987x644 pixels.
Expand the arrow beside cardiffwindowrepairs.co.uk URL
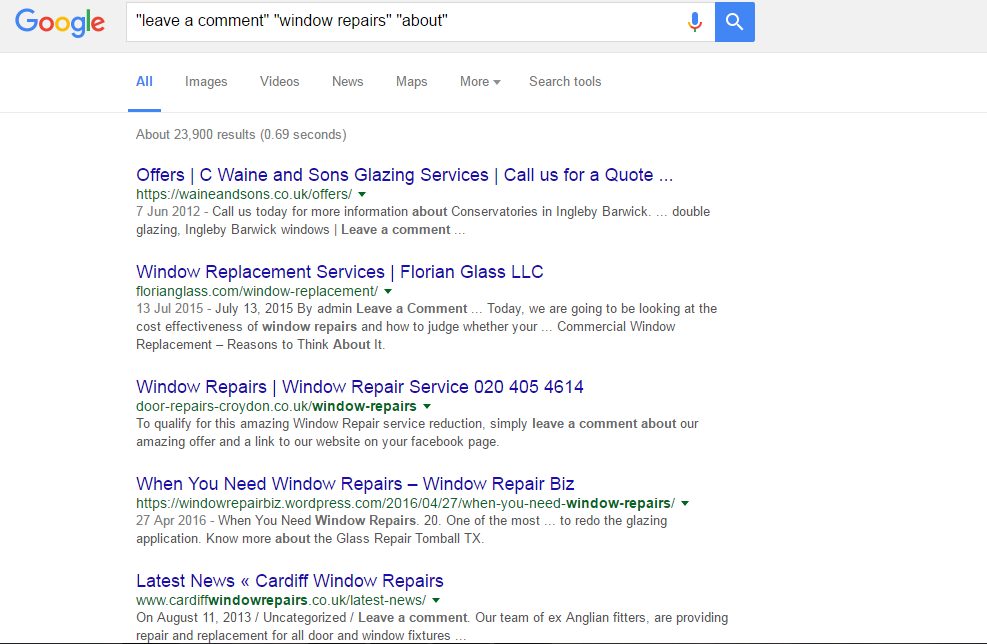pos(436,600)
